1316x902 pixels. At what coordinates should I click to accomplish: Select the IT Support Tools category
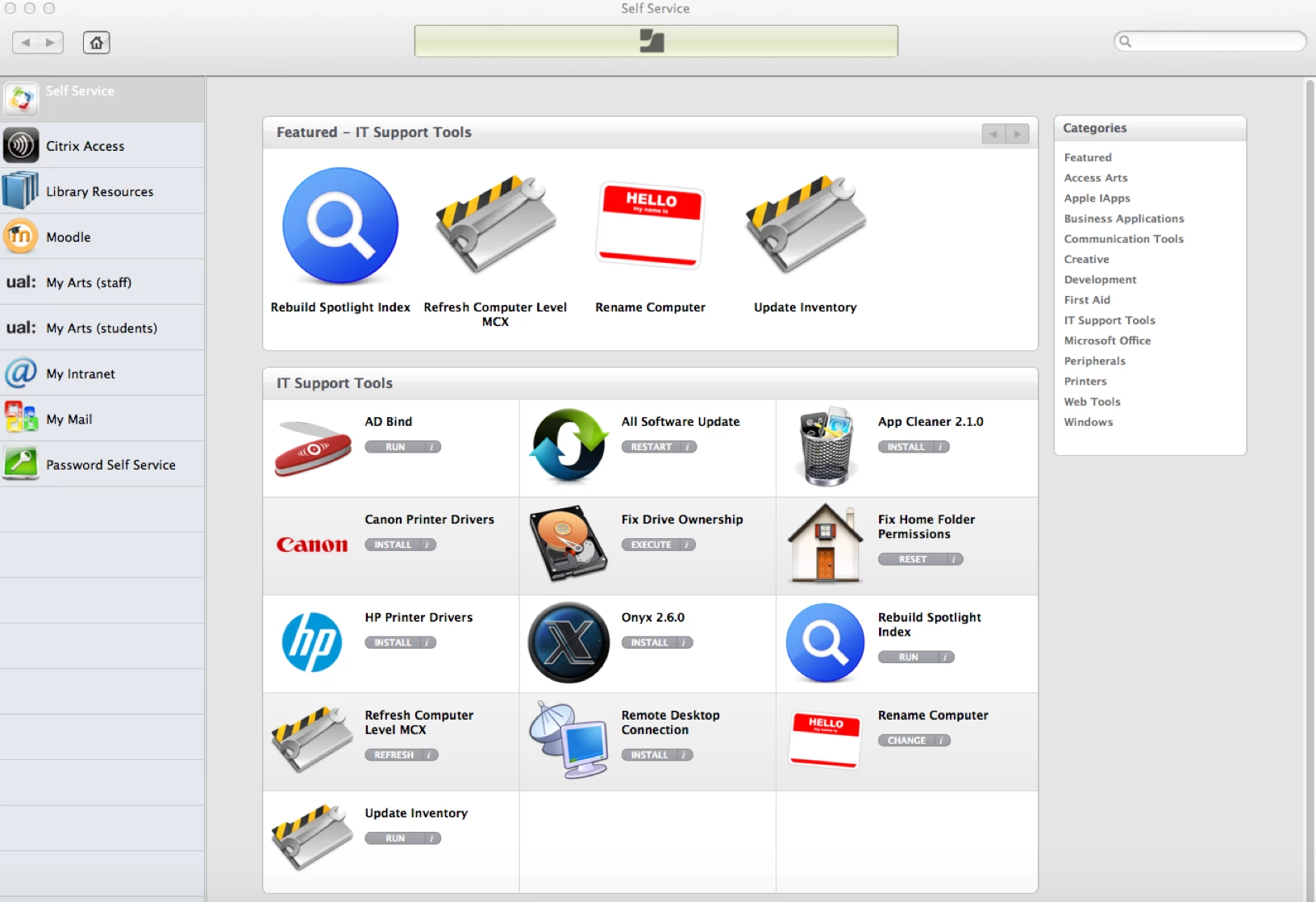tap(1110, 320)
